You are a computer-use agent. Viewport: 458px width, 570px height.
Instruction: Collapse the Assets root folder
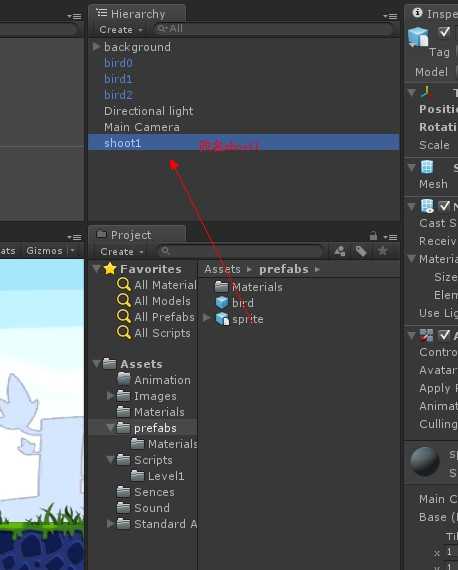click(97, 364)
